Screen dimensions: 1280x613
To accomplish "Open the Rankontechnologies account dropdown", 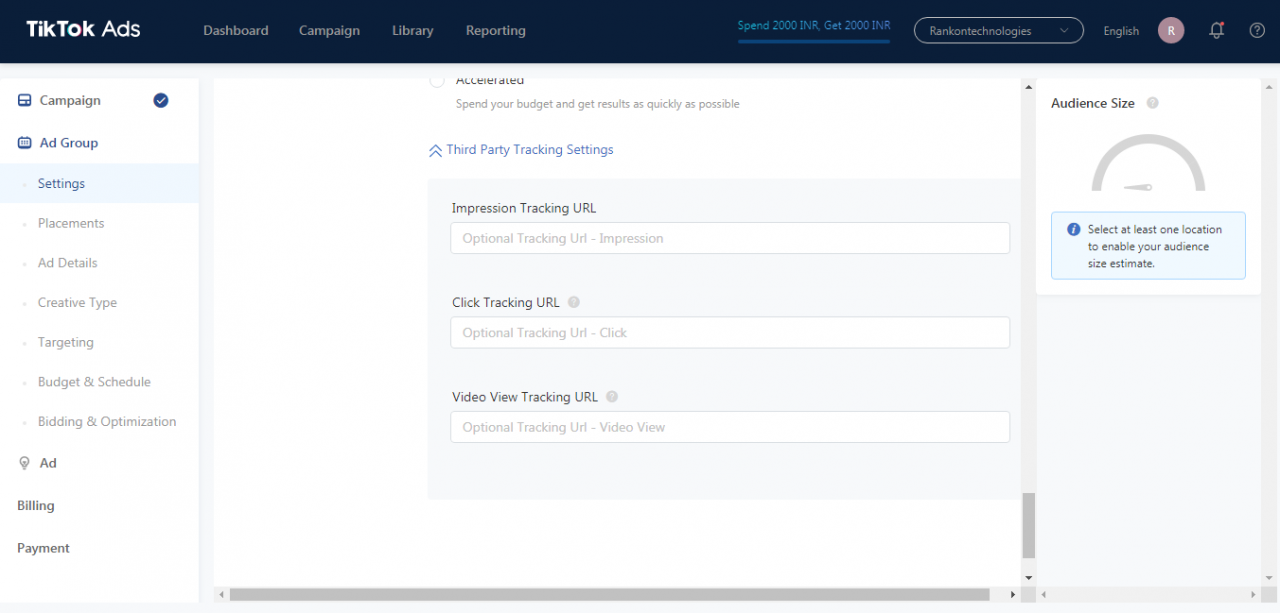I will point(998,31).
